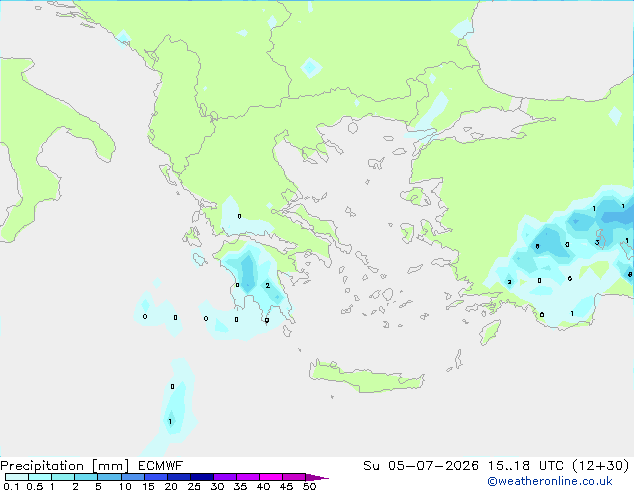Viewport: 634px width, 490px height.
Task: Click the date text 'Su 05-07-2026'
Action: (421, 466)
